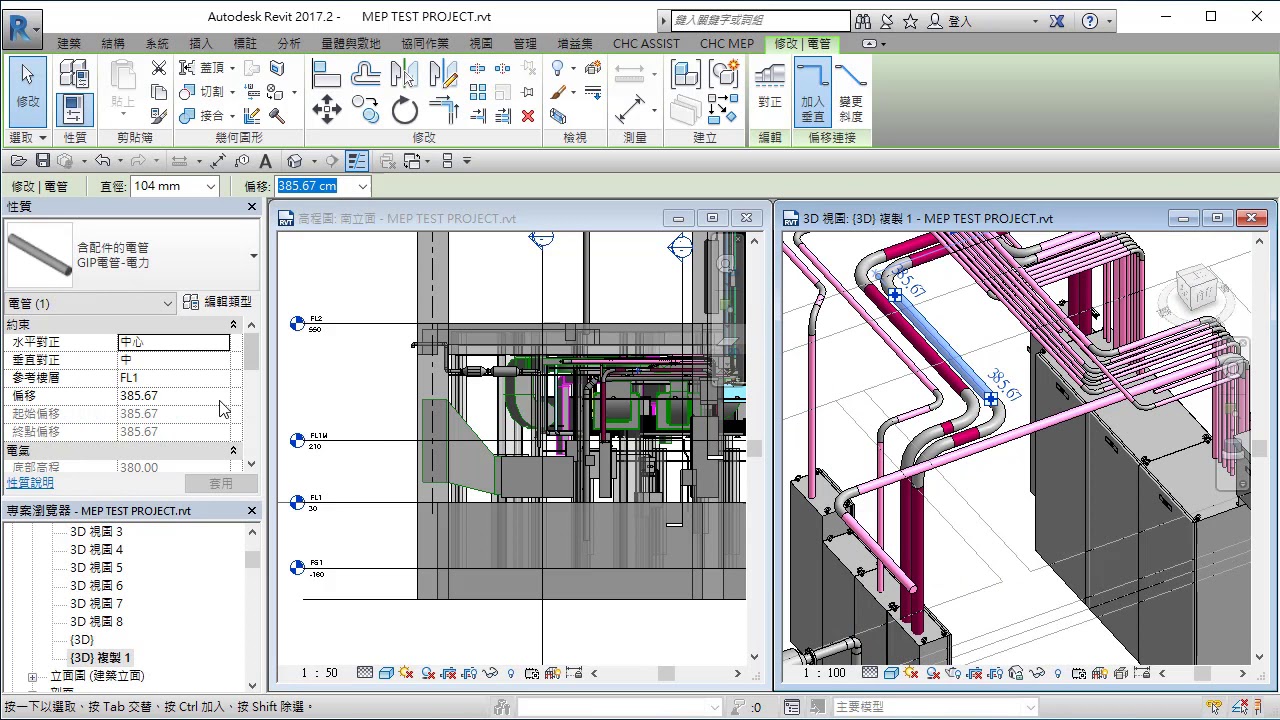Toggle the Add Vertical (加入垂直) option
This screenshot has height=720, width=1280.
pyautogui.click(x=812, y=90)
